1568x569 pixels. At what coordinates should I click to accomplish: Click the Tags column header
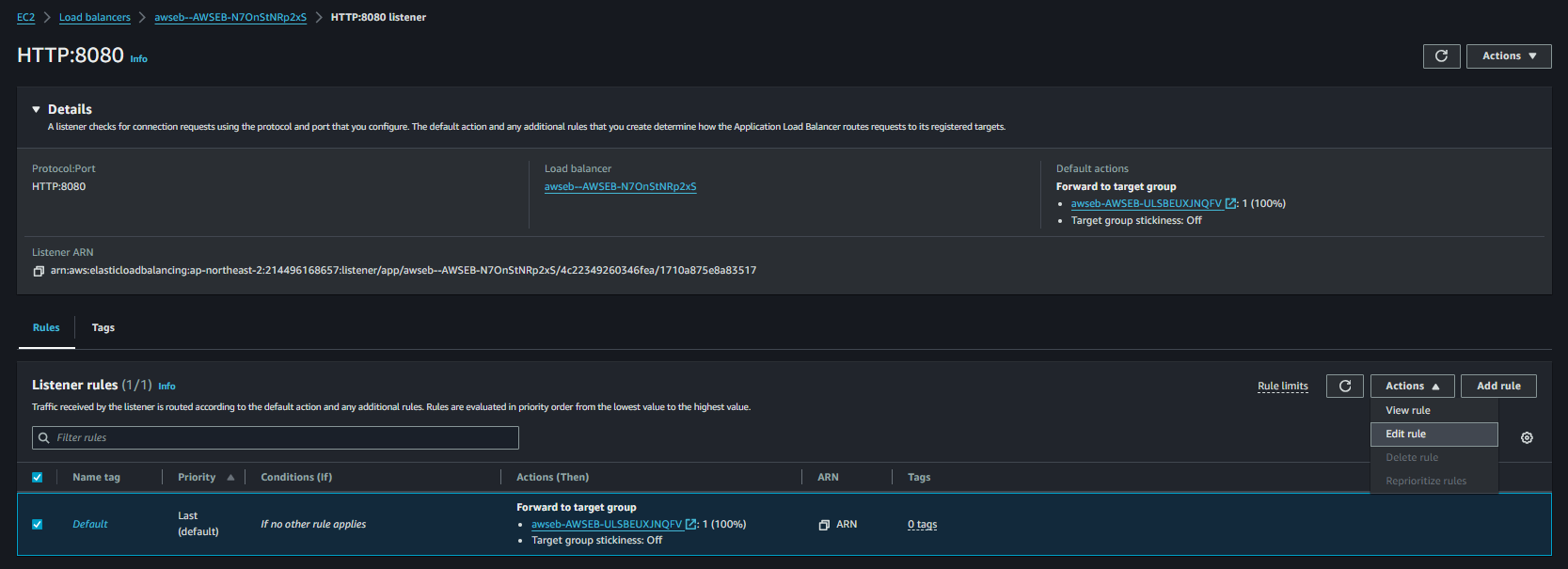[919, 477]
